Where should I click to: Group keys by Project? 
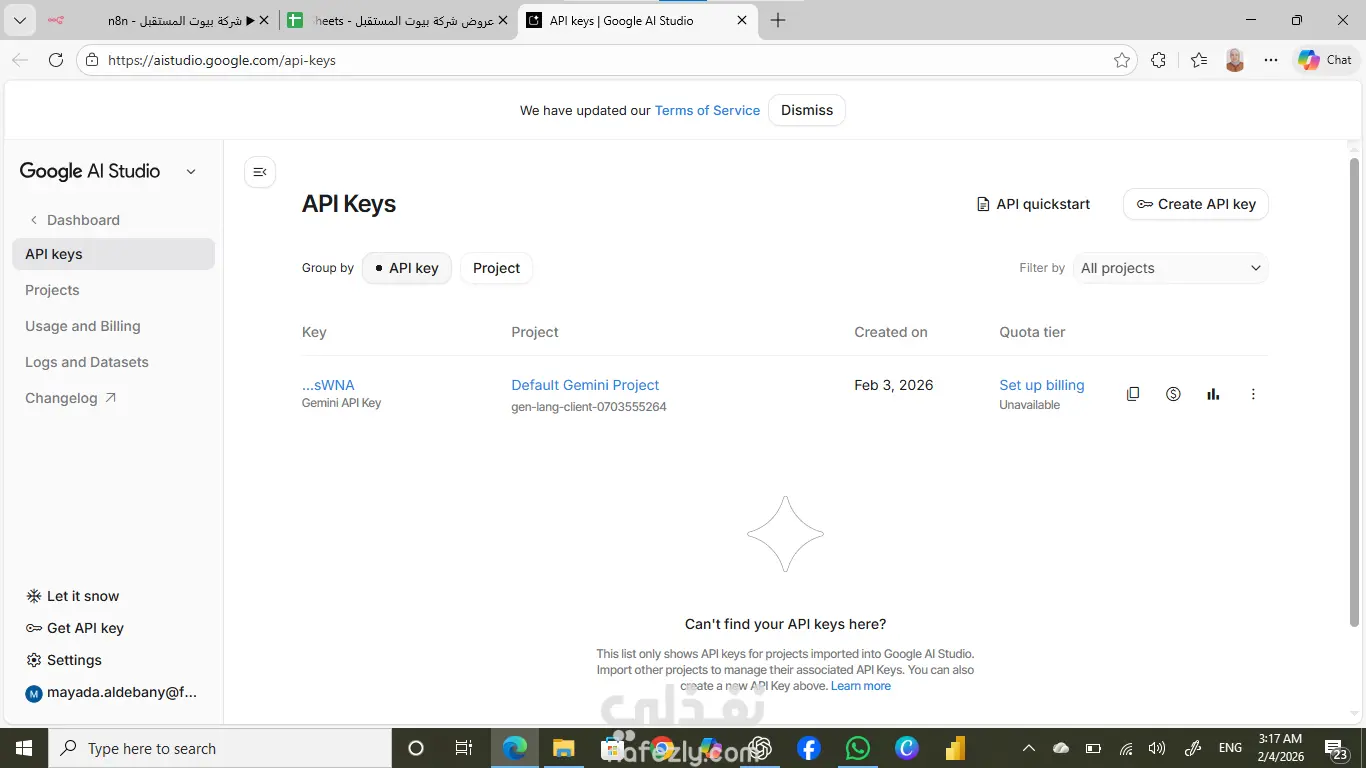click(496, 268)
